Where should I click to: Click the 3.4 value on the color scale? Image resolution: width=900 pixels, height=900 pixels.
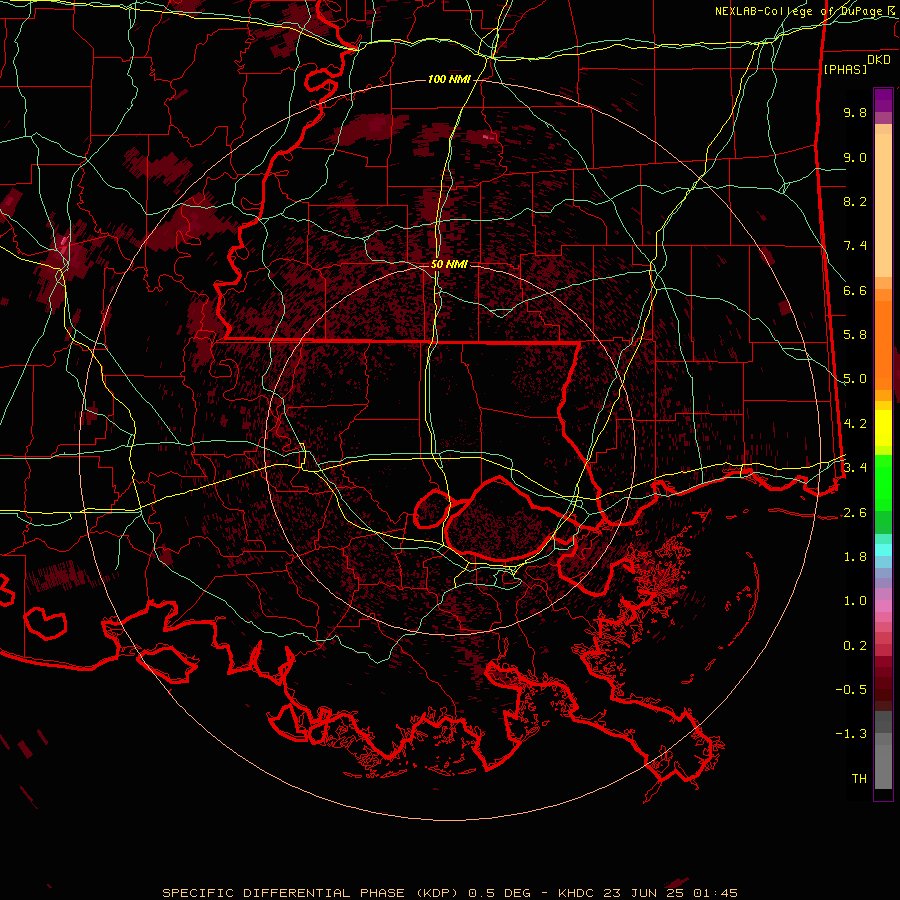(855, 468)
